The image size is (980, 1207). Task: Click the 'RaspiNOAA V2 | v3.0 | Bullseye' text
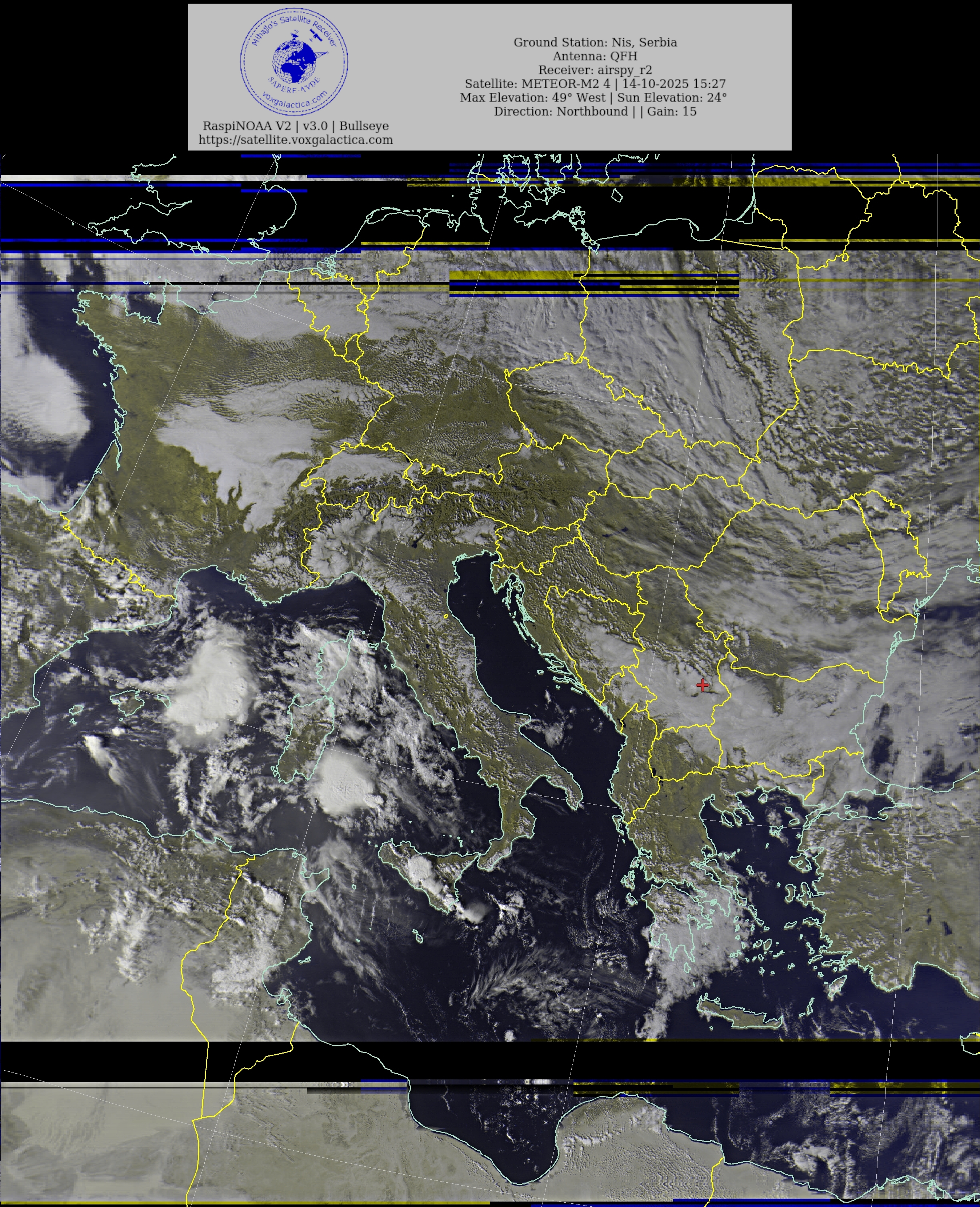point(295,126)
